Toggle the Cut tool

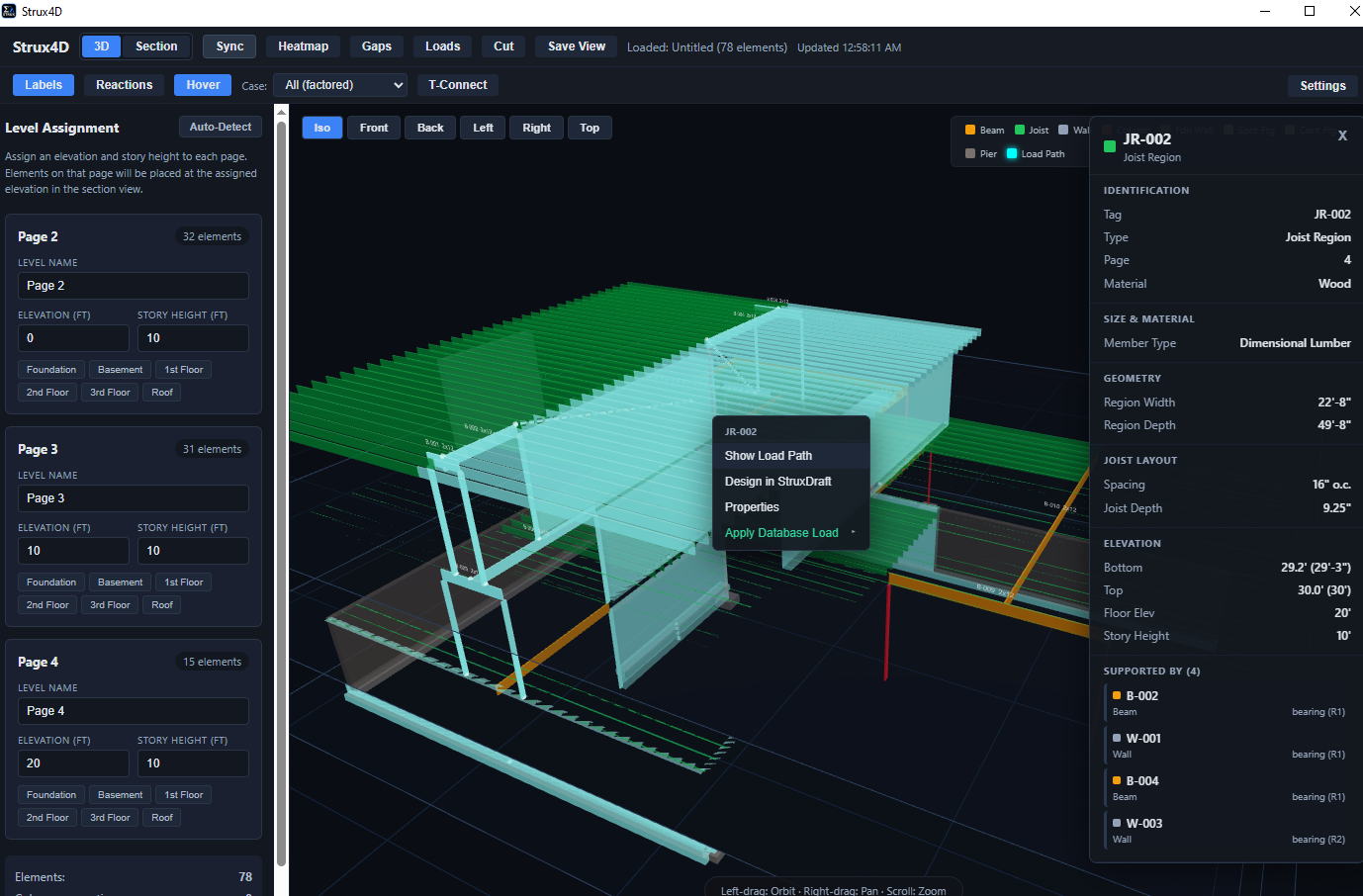click(x=503, y=46)
